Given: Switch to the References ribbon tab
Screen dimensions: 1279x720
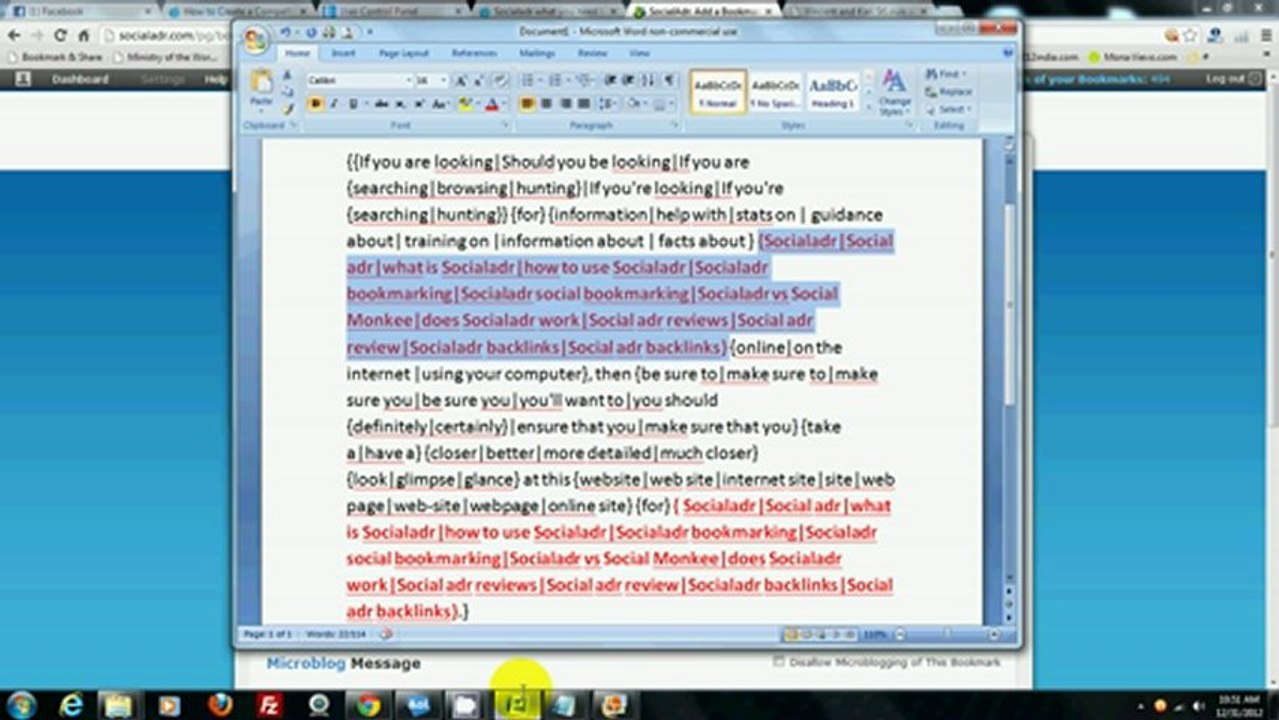Looking at the screenshot, I should pyautogui.click(x=474, y=53).
